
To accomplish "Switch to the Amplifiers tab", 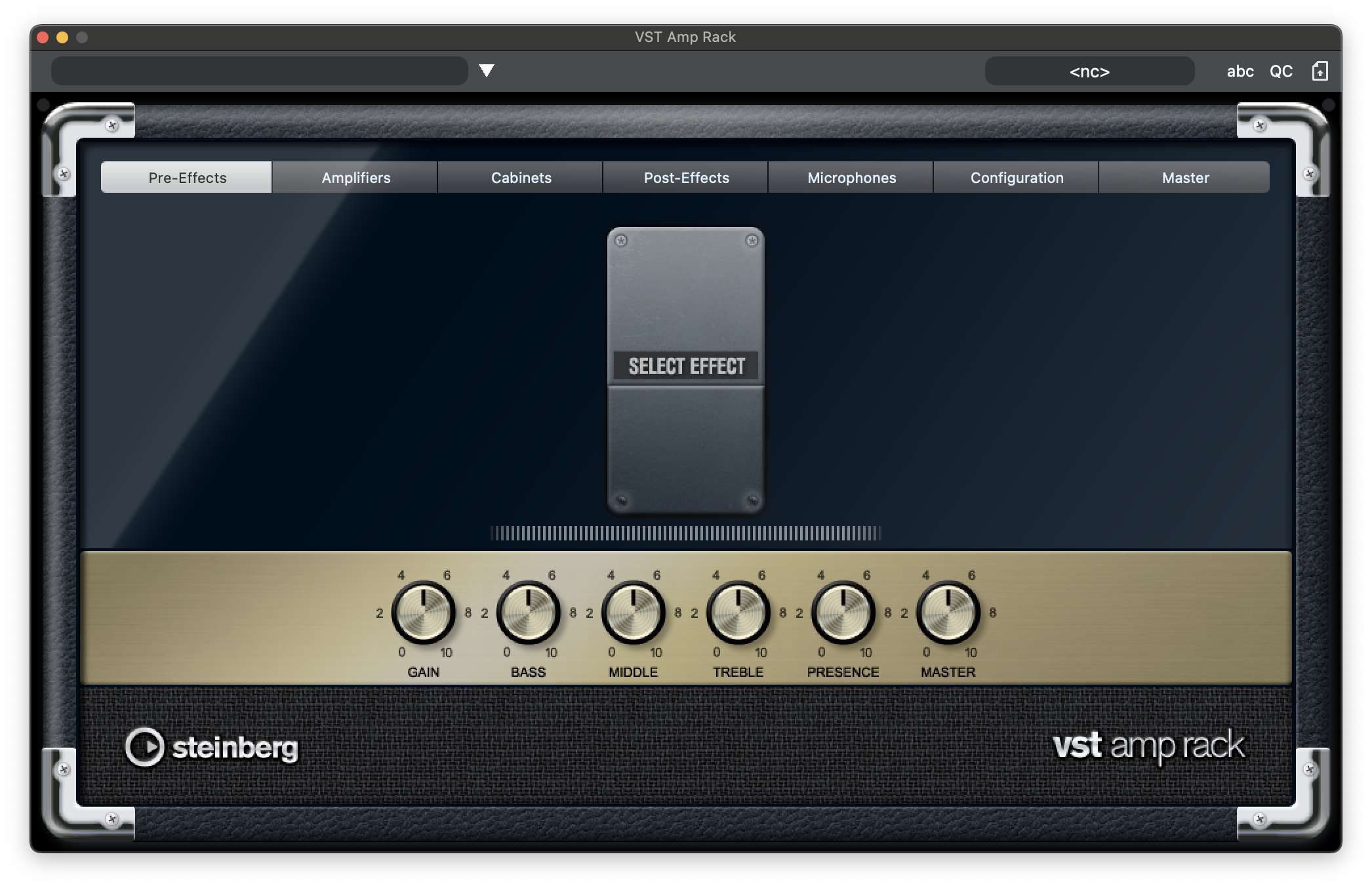I will (355, 178).
